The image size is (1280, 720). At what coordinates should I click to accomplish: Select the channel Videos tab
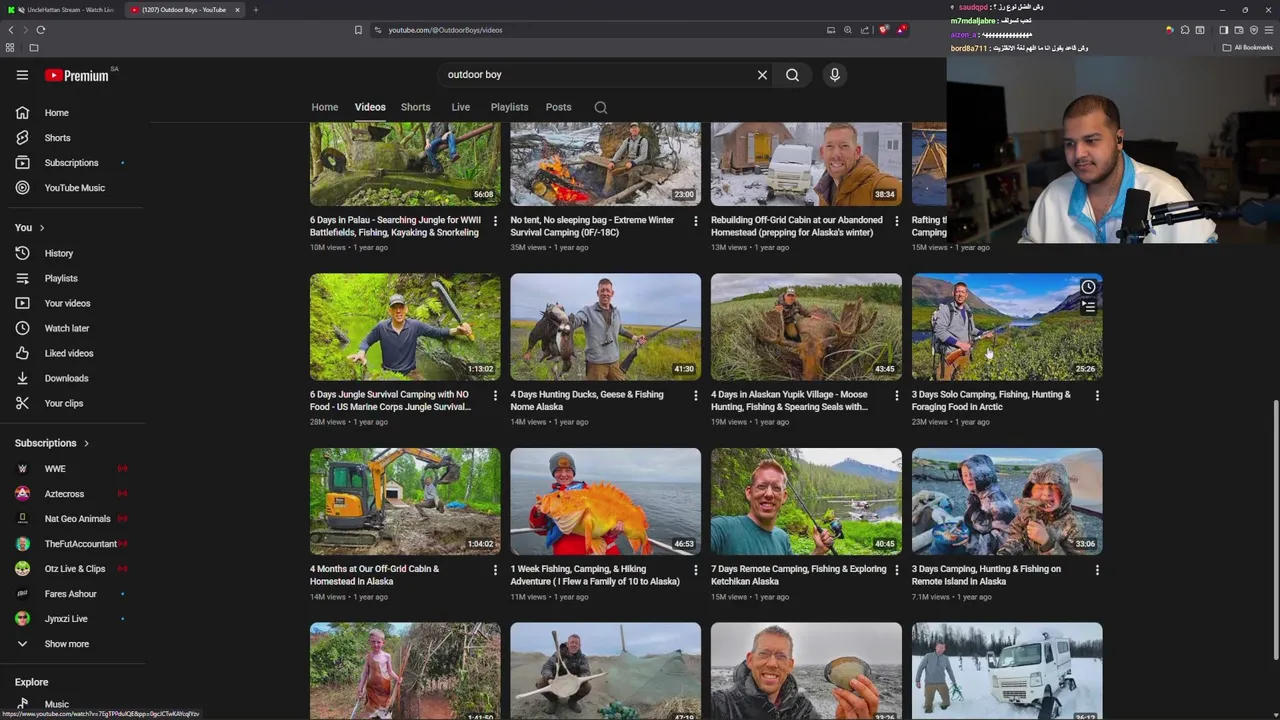tap(370, 107)
